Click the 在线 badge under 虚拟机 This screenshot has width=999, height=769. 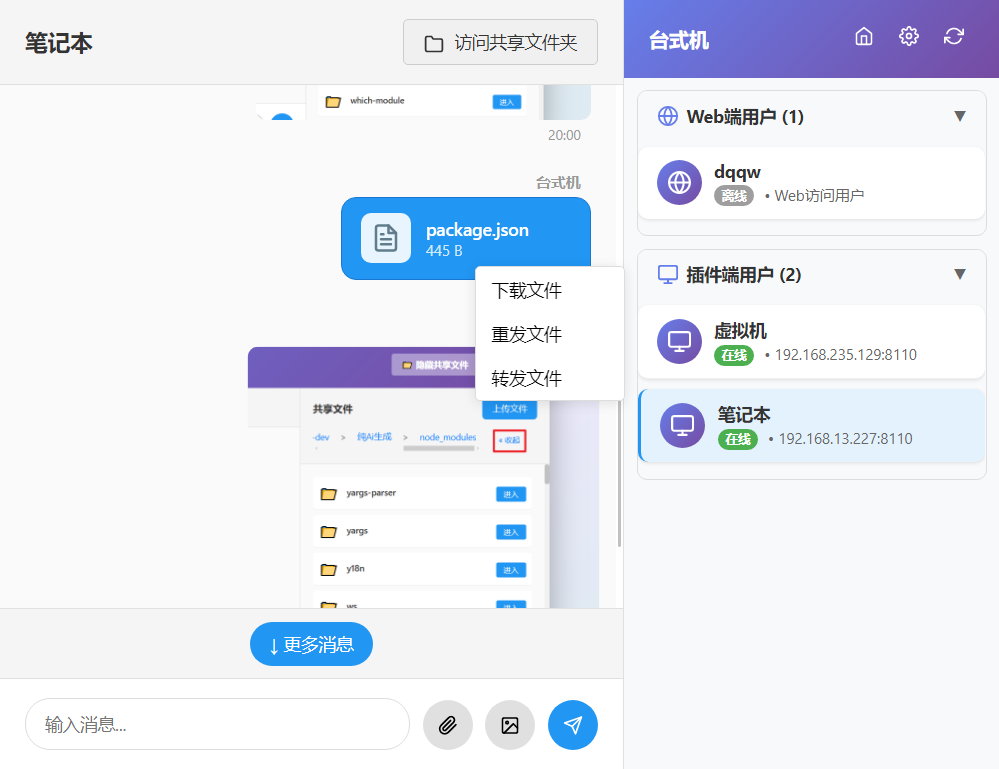click(x=734, y=355)
